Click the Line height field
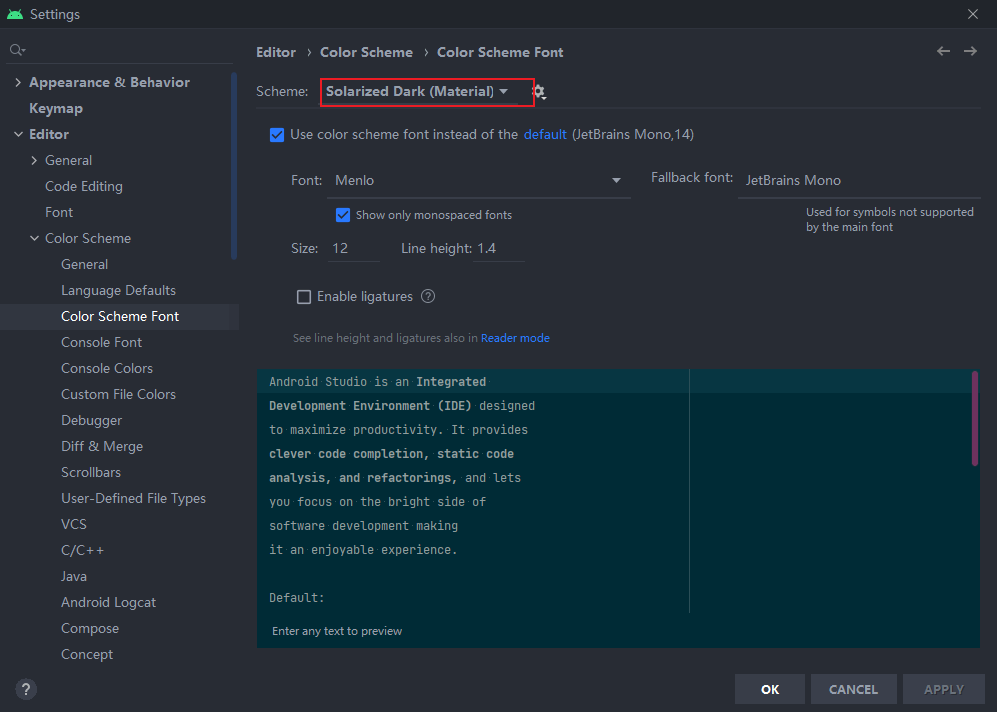Screen dimensions: 997x712 tap(499, 249)
